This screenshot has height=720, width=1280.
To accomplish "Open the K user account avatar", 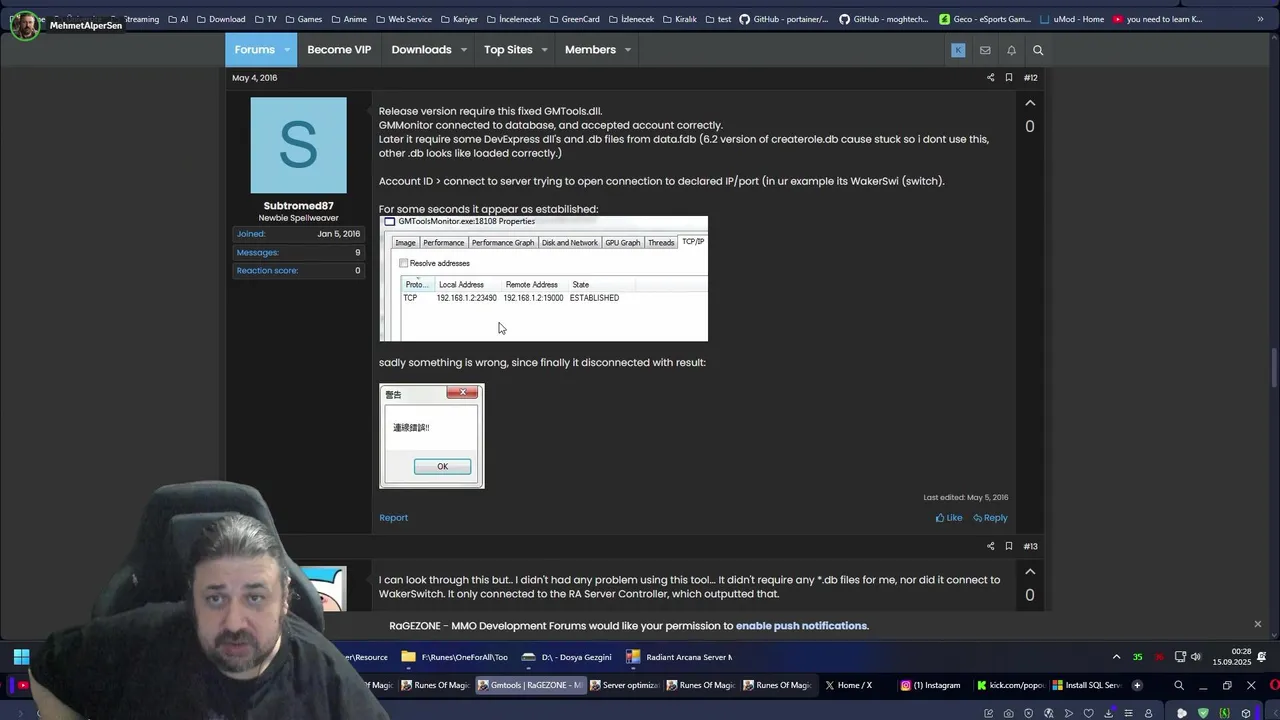I will pyautogui.click(x=958, y=50).
